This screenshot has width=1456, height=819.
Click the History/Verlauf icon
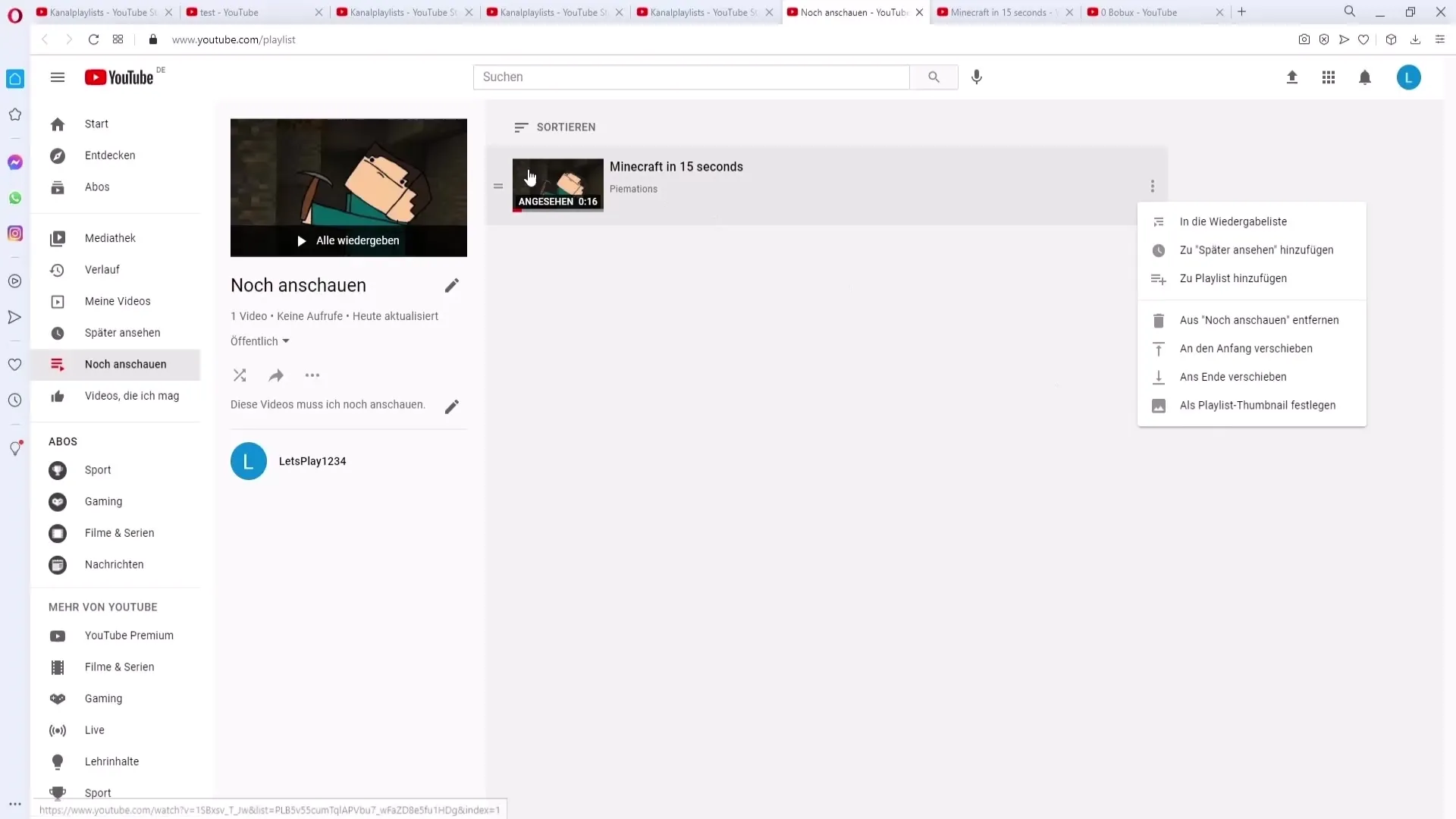point(57,269)
